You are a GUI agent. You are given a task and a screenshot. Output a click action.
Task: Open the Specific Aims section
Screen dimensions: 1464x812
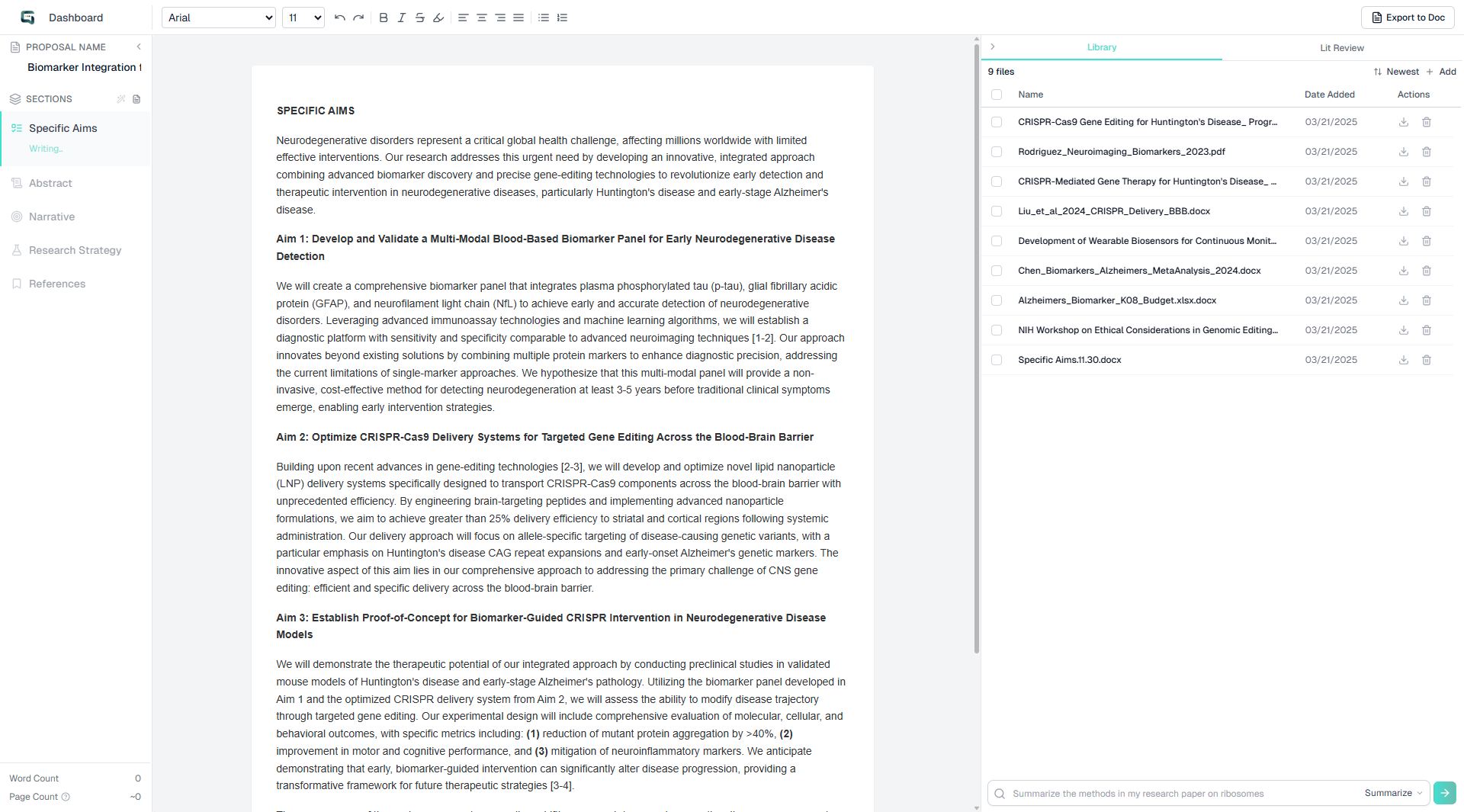pos(75,137)
